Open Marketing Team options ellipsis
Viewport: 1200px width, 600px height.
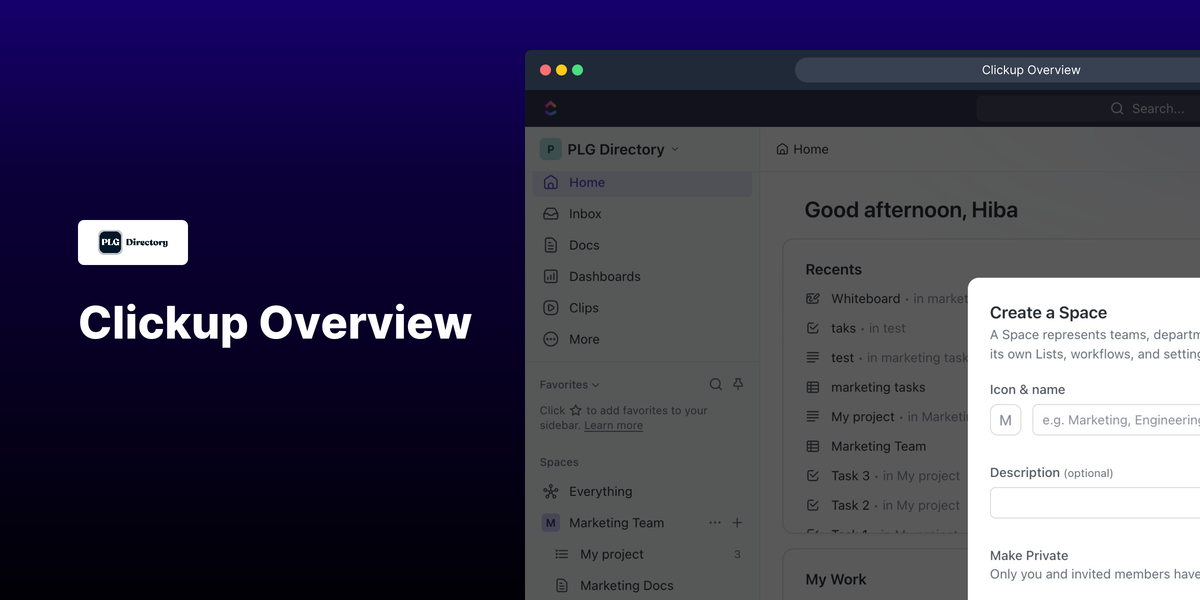click(714, 523)
